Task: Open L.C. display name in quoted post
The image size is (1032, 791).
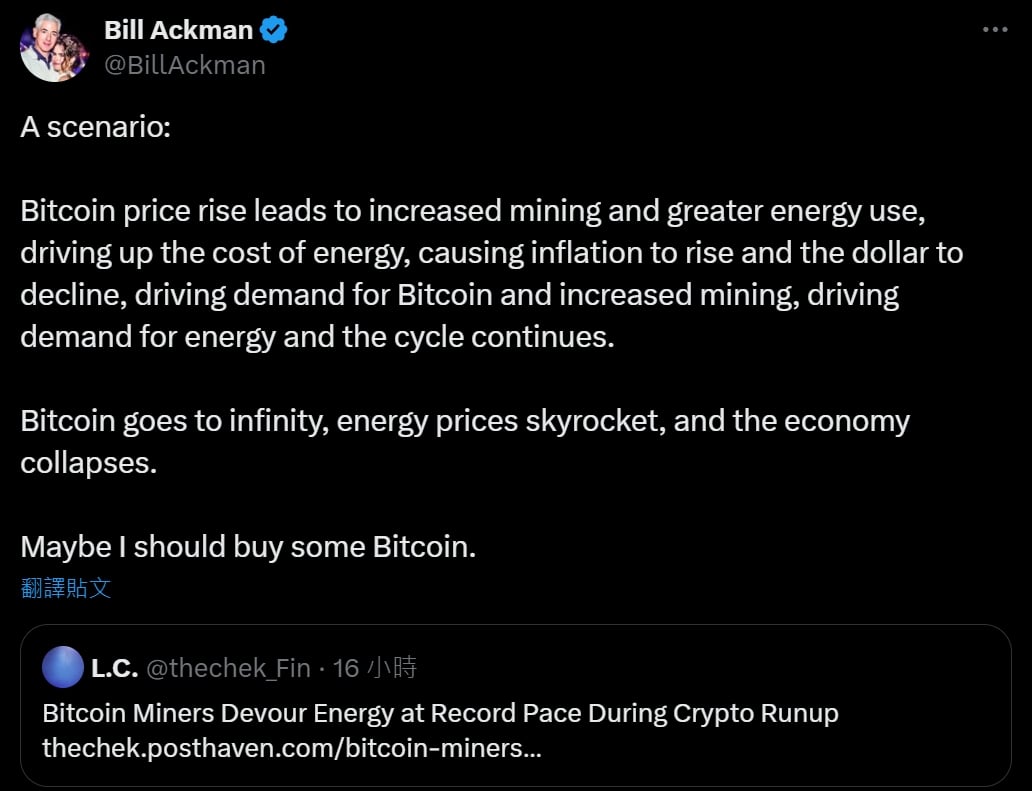Action: (x=114, y=668)
